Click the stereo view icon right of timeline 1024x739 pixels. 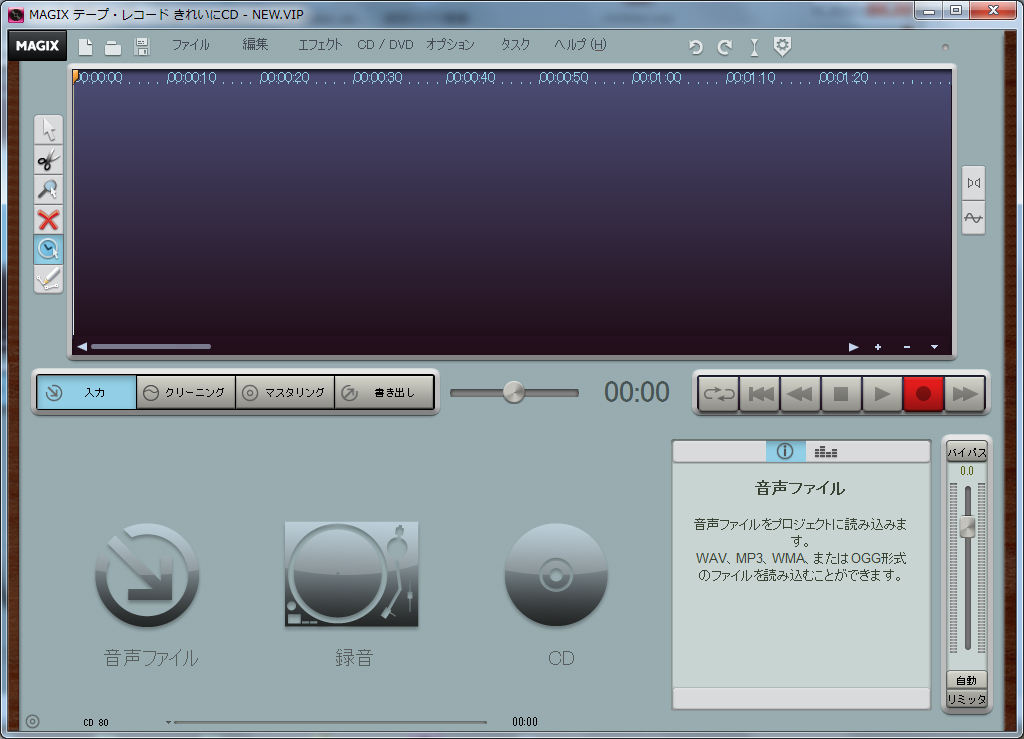[x=973, y=183]
